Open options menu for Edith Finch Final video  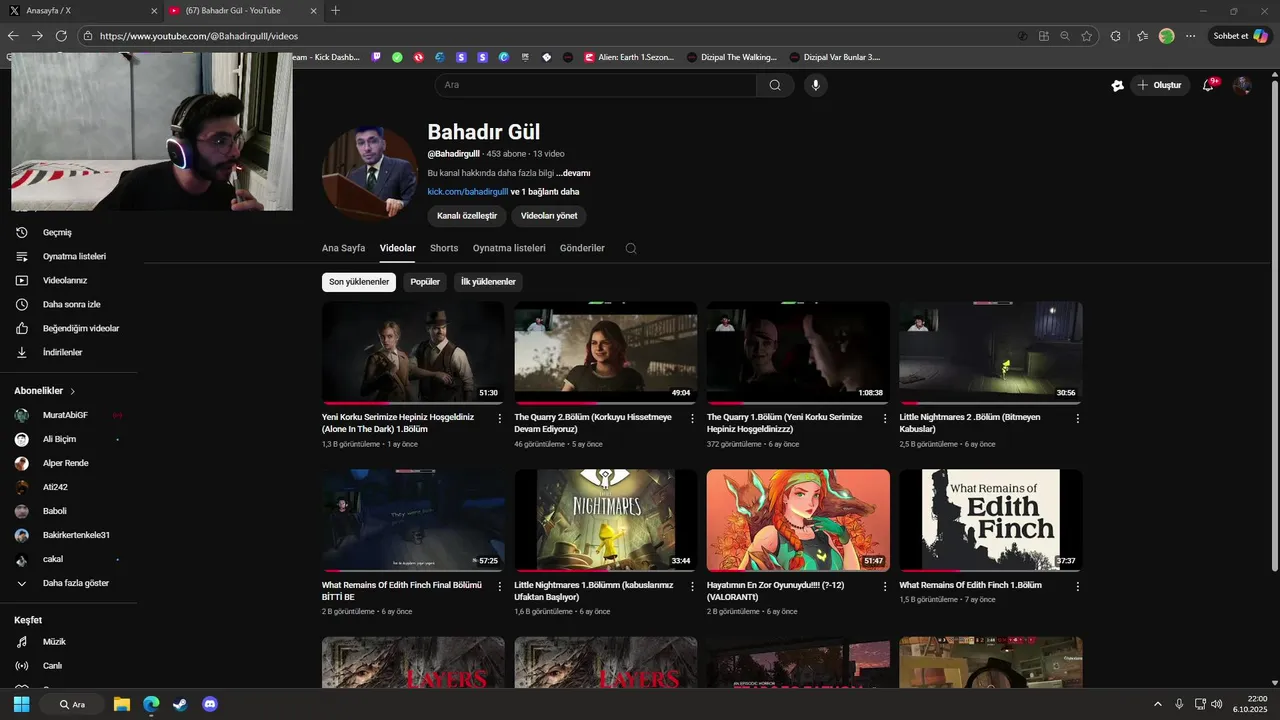[500, 586]
